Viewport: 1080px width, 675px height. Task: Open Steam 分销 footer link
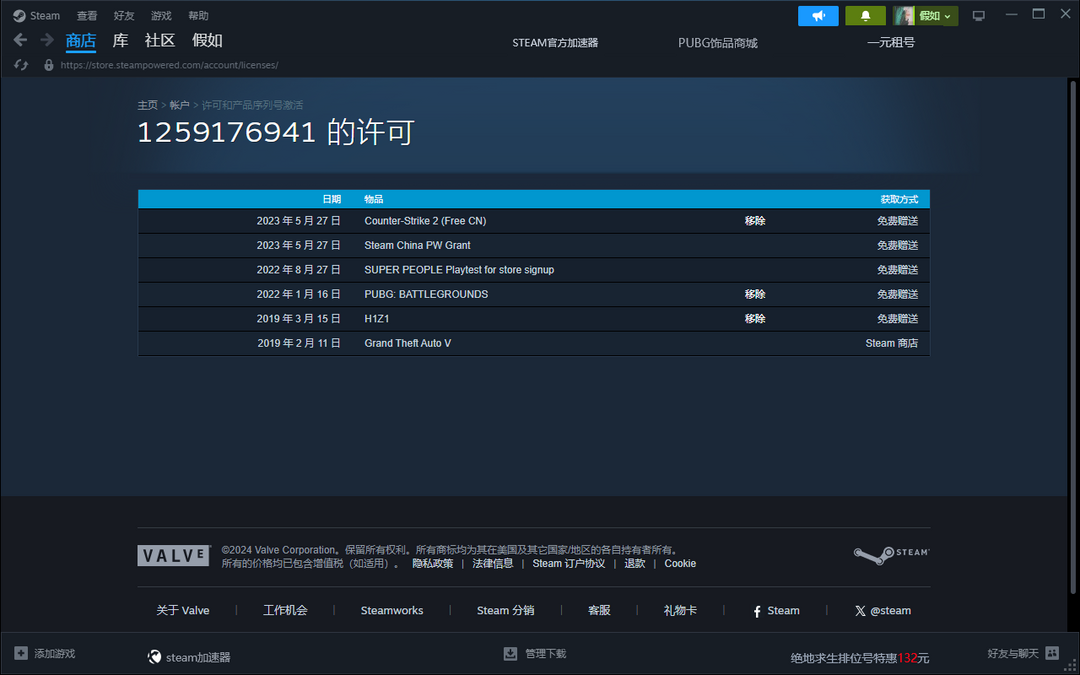(506, 611)
